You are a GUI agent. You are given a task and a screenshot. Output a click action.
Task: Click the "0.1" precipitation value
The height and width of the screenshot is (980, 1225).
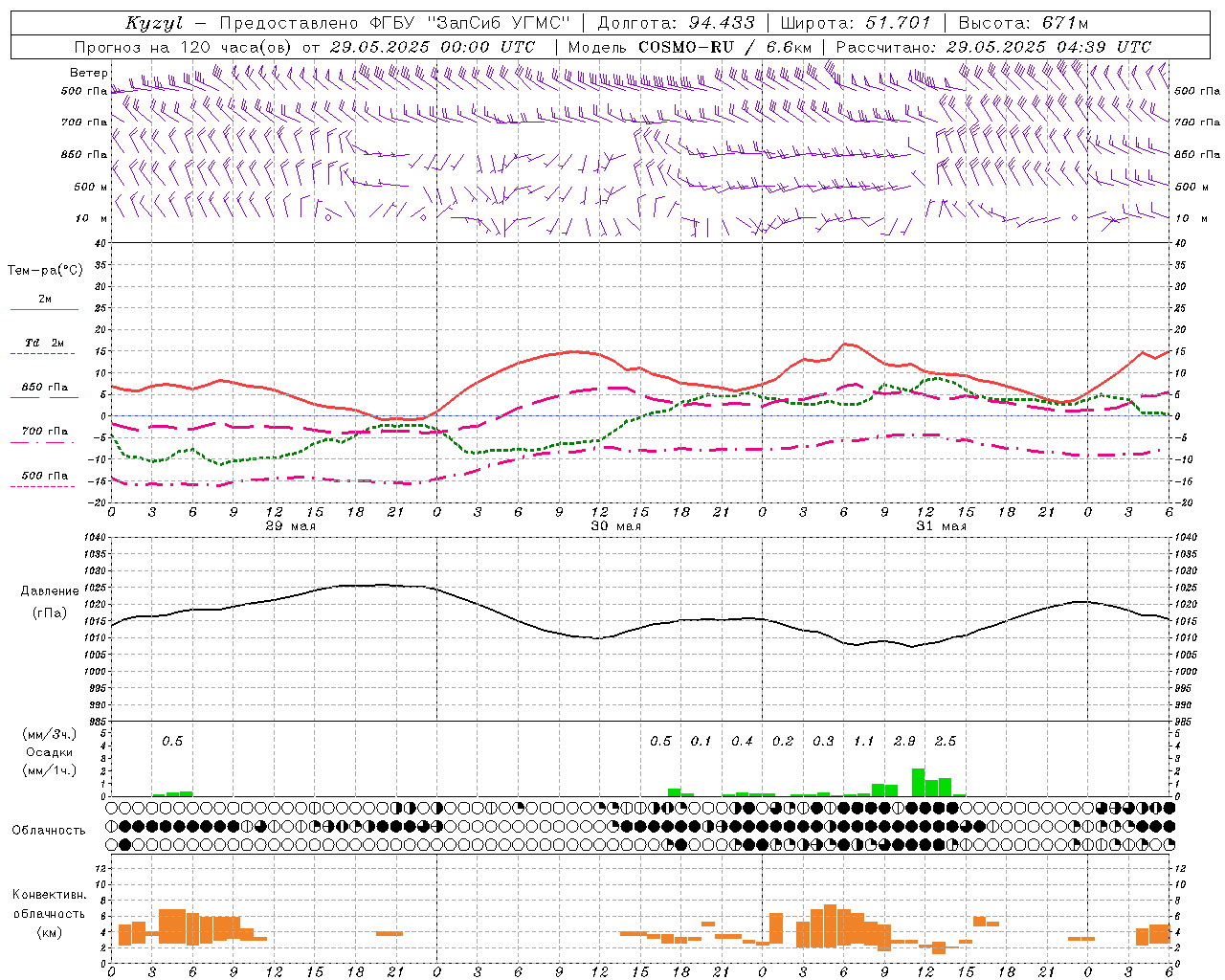(x=702, y=742)
